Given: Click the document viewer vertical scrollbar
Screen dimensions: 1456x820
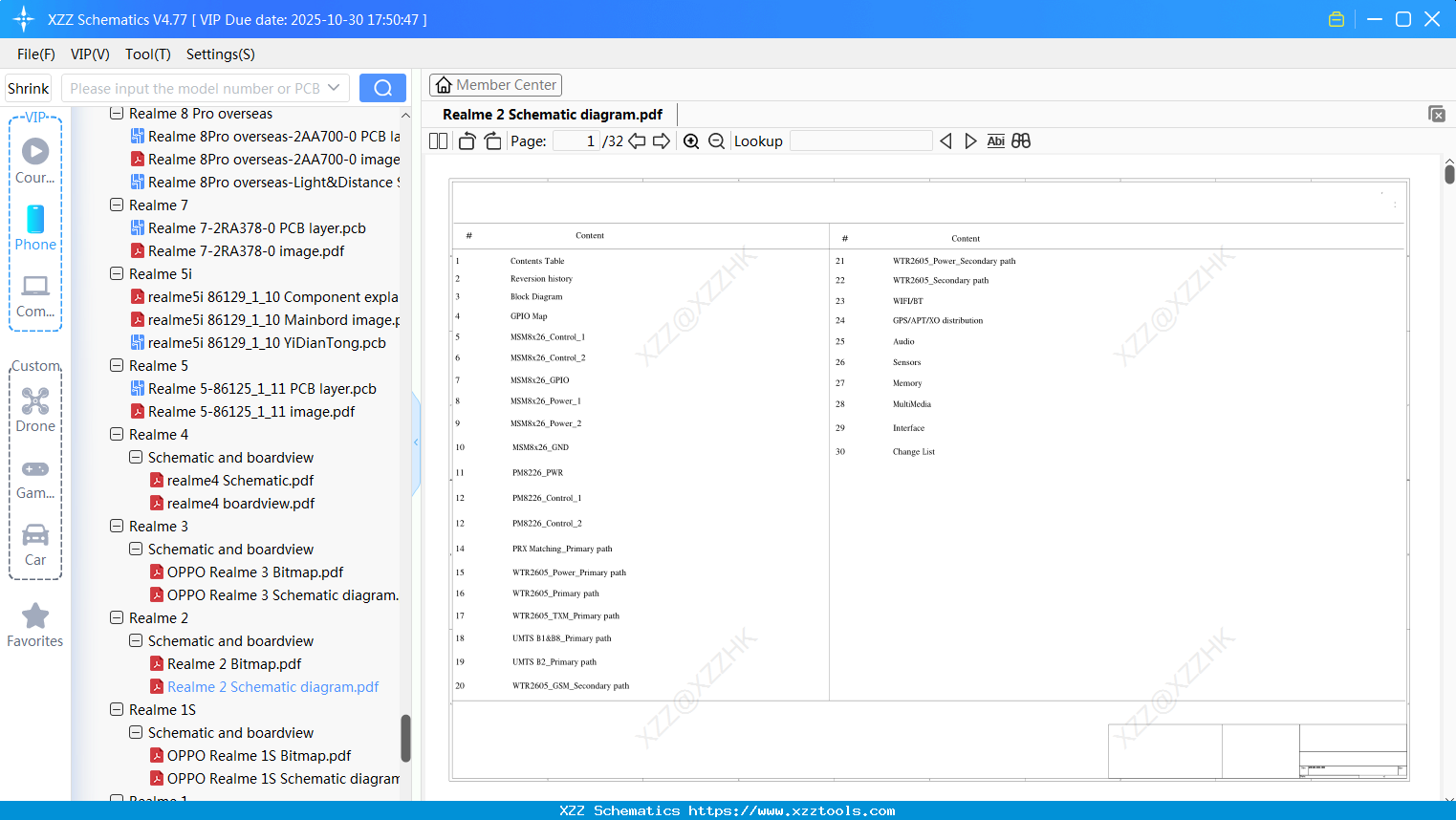Looking at the screenshot, I should click(1449, 173).
